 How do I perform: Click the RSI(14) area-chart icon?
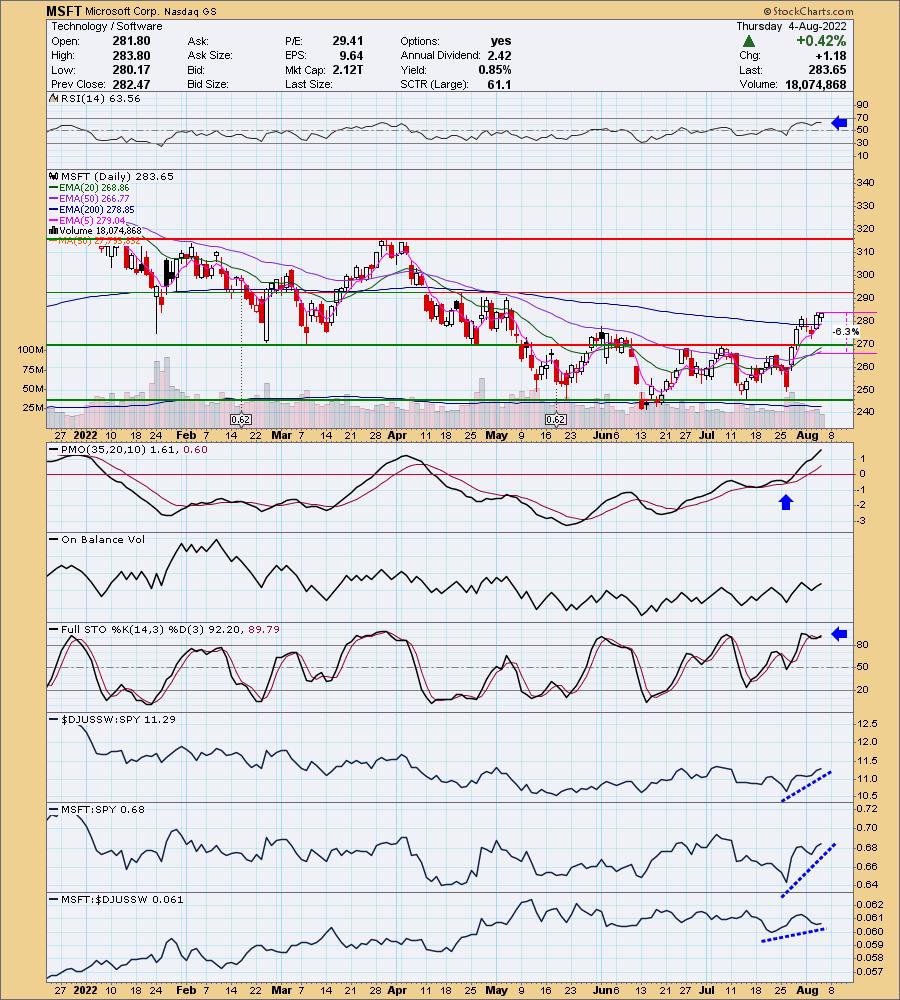click(x=54, y=99)
